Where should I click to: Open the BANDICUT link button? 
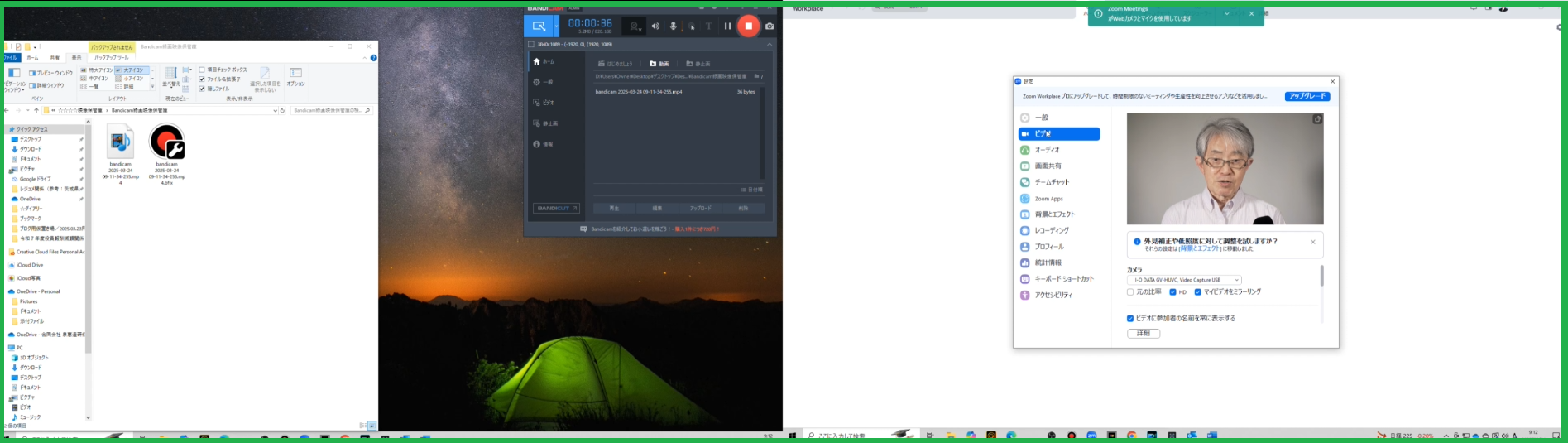point(556,208)
